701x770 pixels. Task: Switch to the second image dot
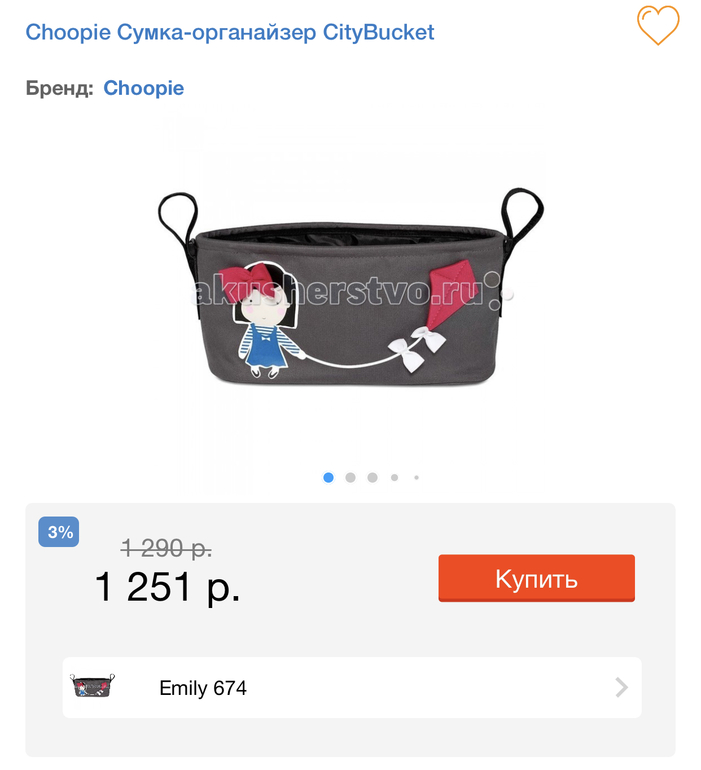(350, 477)
